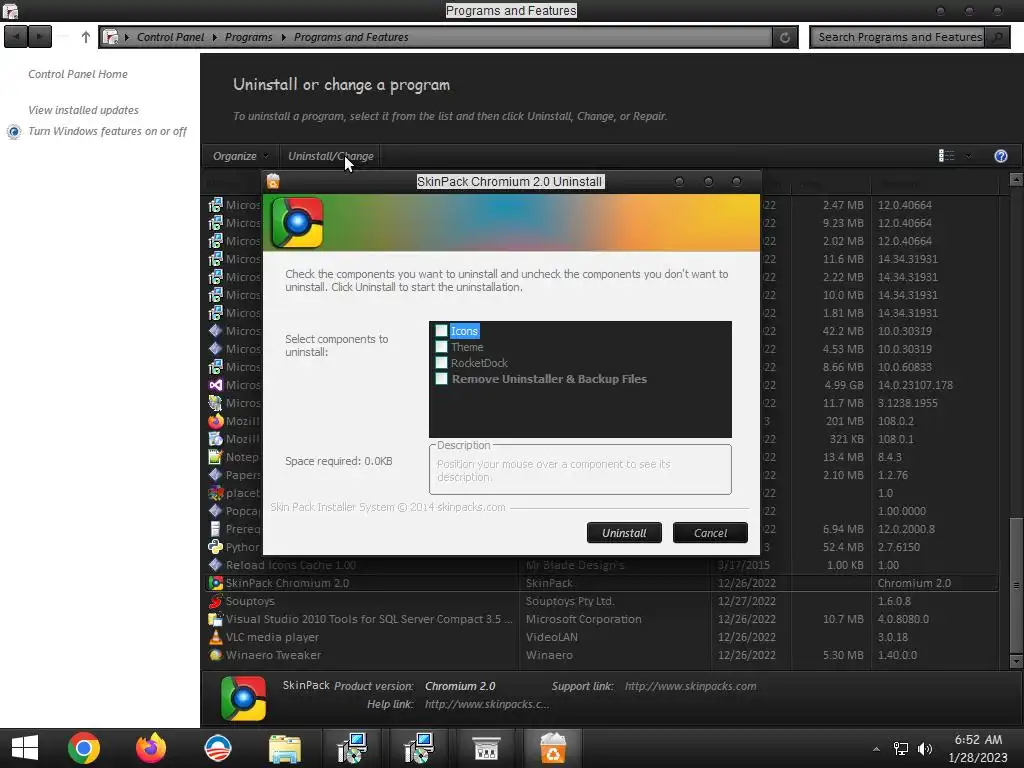Click the SkinPack Chromium row icon
The image size is (1024, 768).
(x=216, y=583)
